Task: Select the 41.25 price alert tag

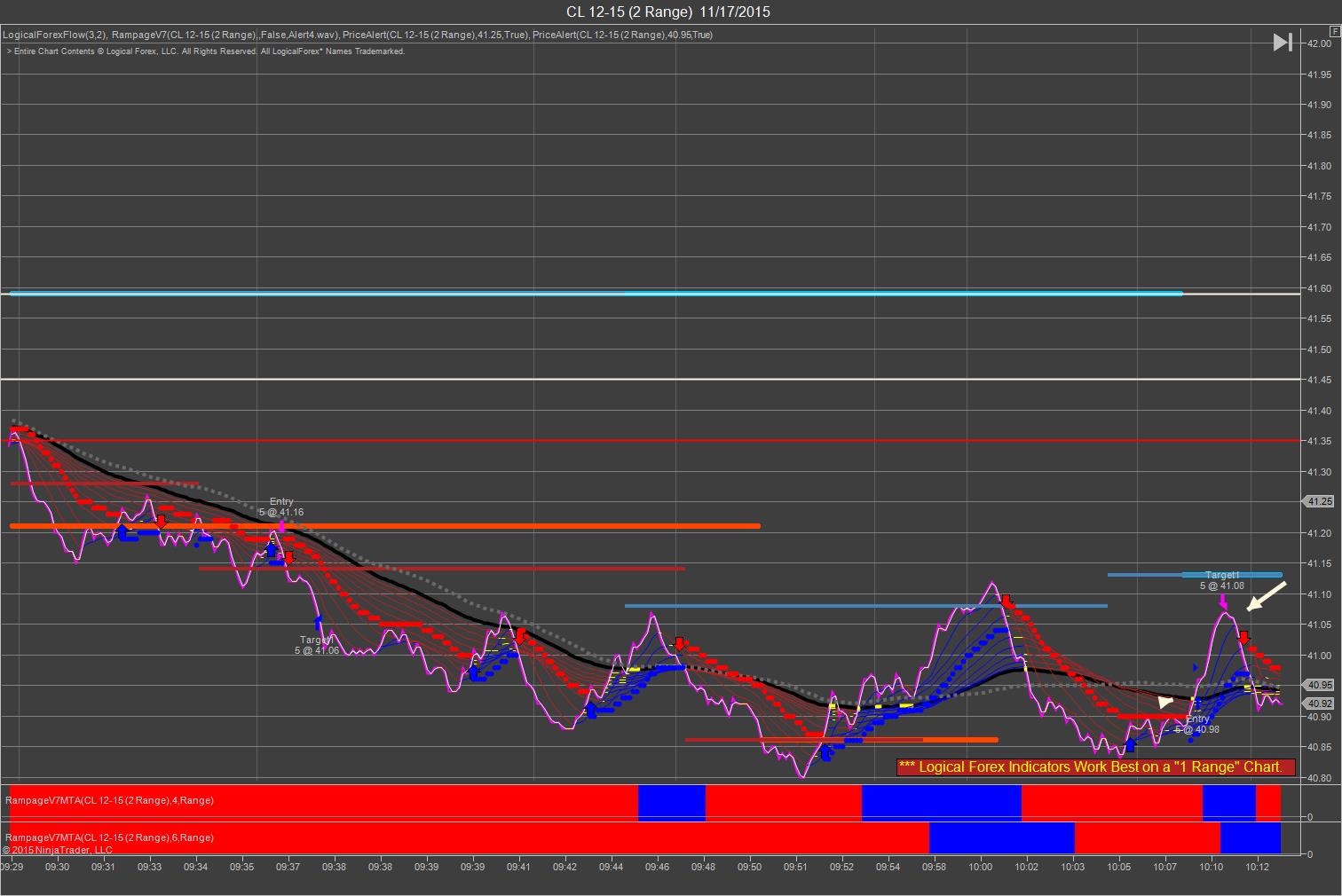Action: coord(1320,501)
